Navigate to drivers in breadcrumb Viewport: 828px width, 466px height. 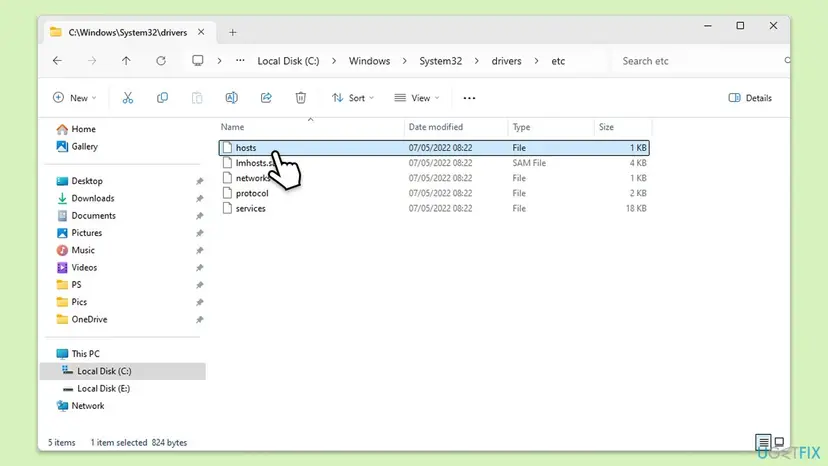coord(506,61)
